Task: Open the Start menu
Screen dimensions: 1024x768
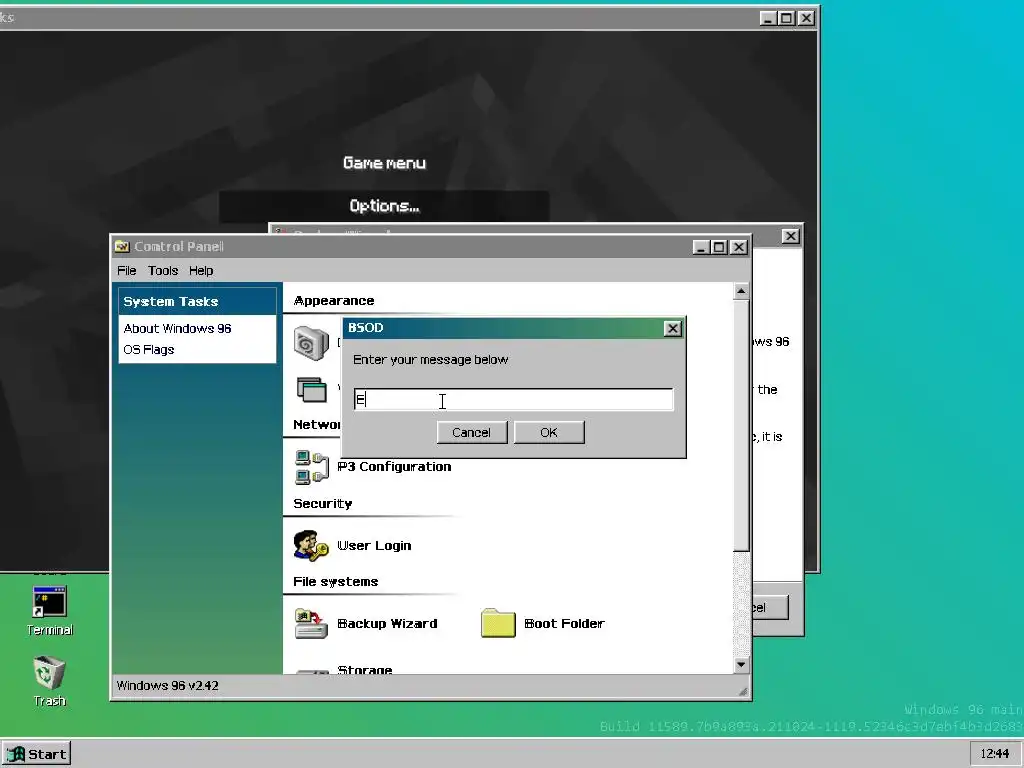Action: coord(37,754)
